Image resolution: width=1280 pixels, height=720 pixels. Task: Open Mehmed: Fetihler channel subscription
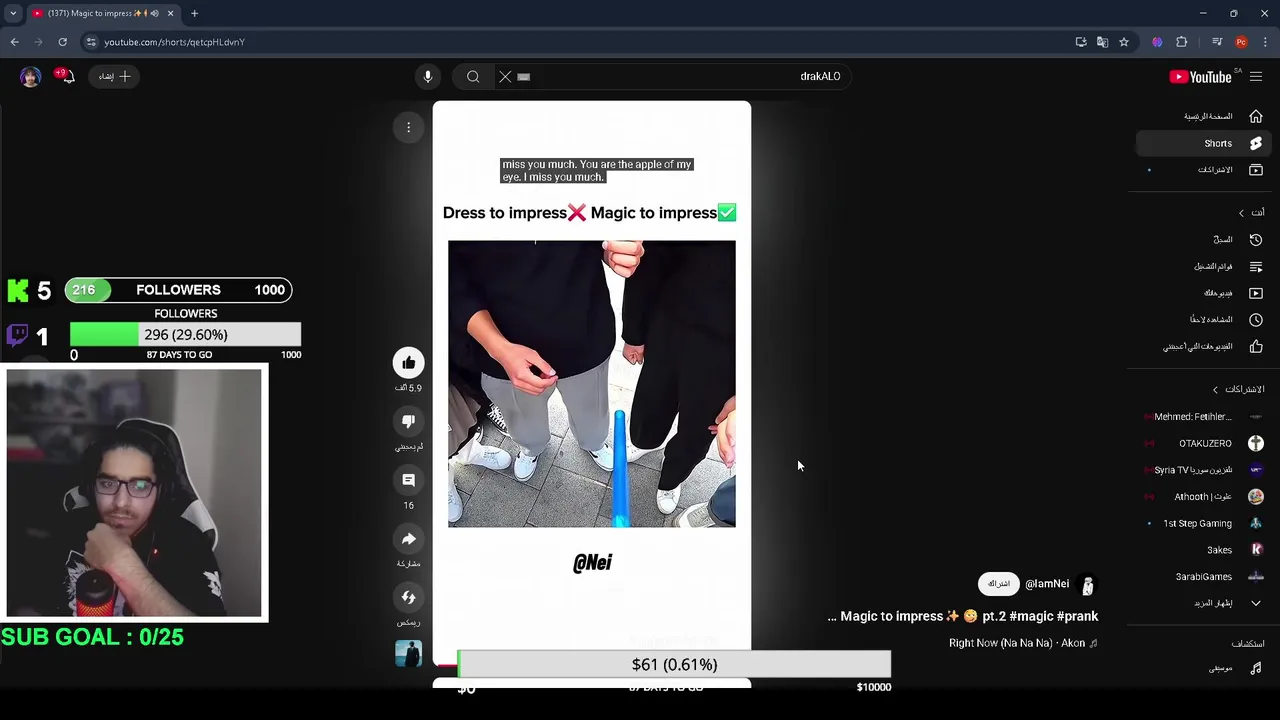1206,417
